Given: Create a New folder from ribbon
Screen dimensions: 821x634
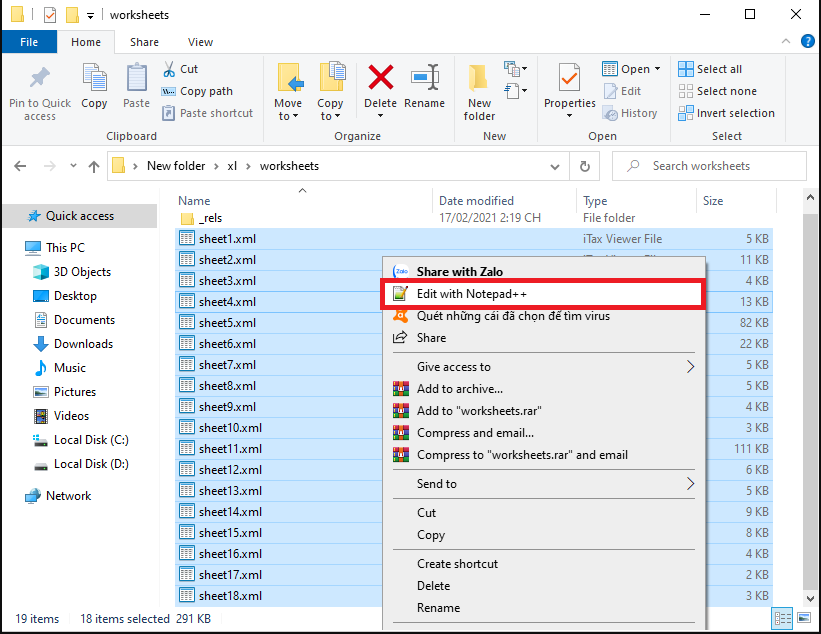Looking at the screenshot, I should click(x=479, y=93).
